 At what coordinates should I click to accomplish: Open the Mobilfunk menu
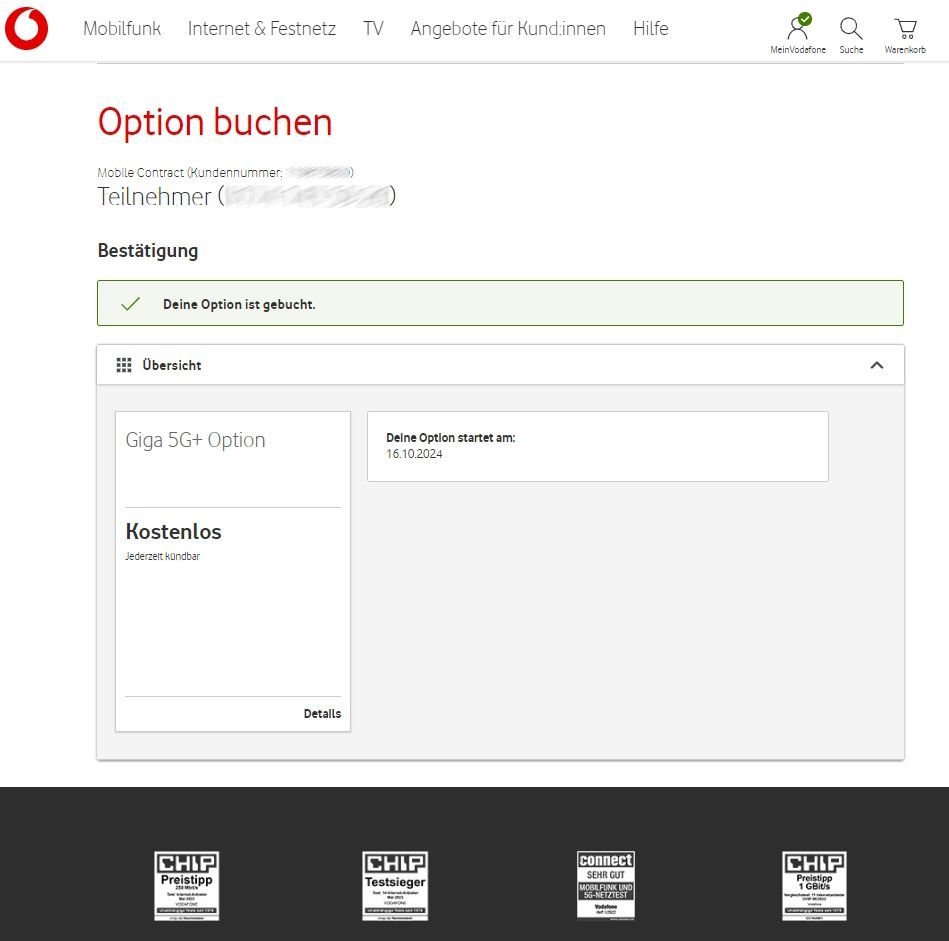point(122,28)
